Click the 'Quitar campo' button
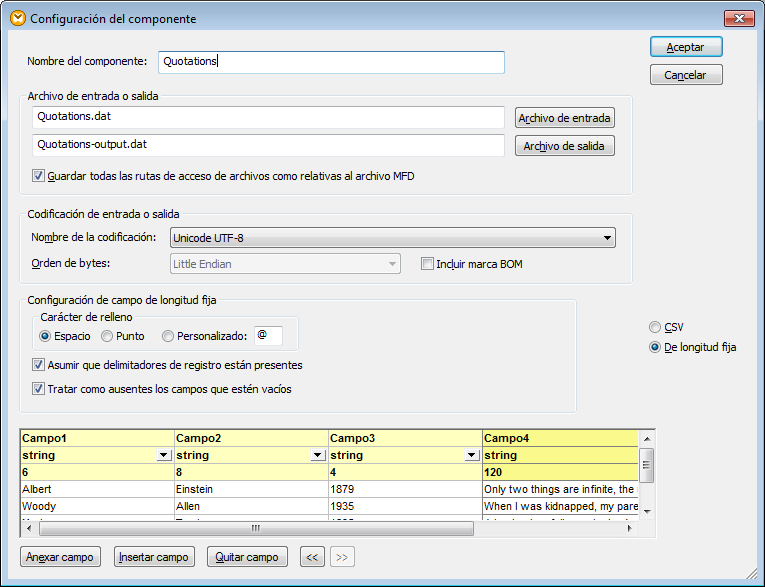Image resolution: width=765 pixels, height=587 pixels. click(x=247, y=557)
